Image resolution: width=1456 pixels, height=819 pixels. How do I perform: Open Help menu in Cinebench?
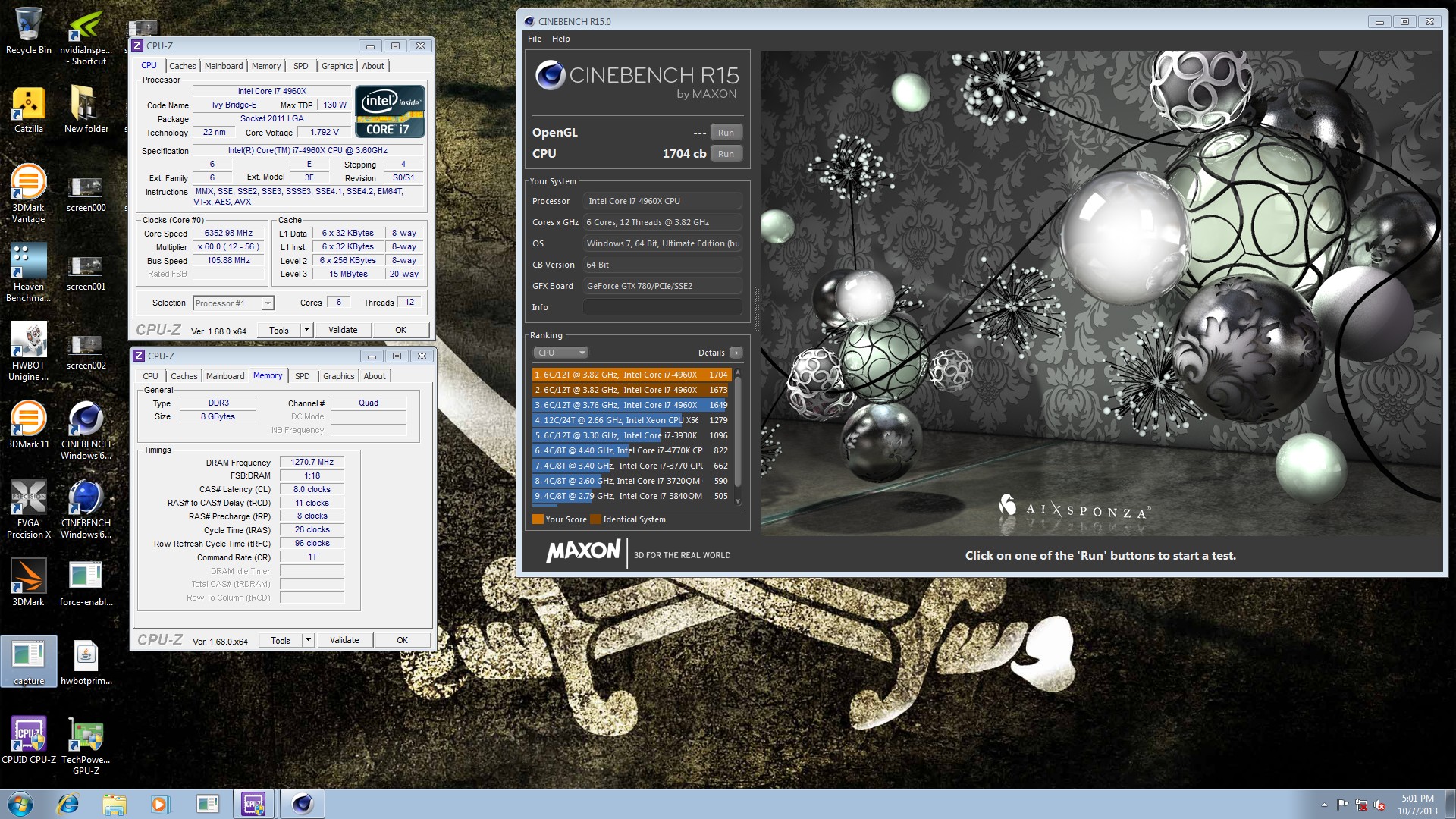561,39
